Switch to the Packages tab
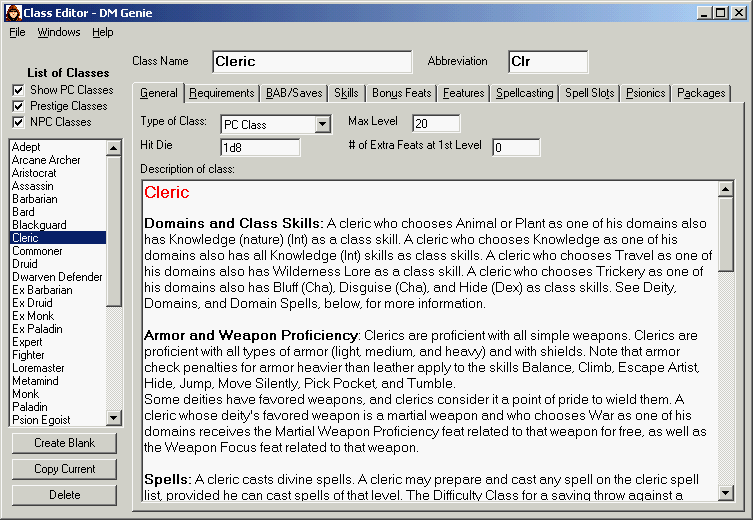Screen dimensions: 753x520 tap(701, 93)
